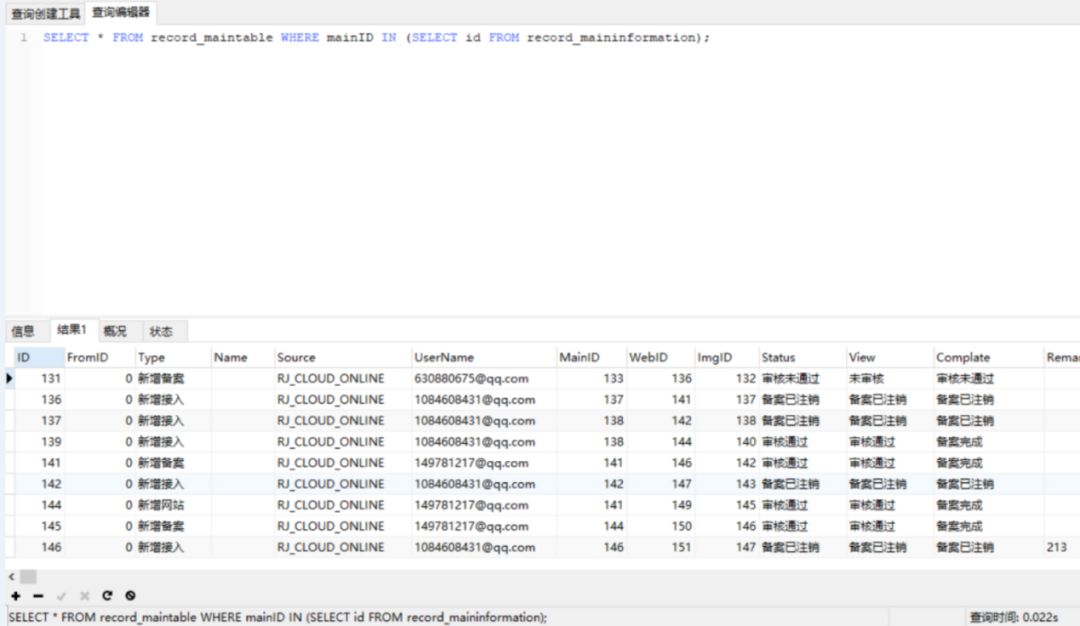The height and width of the screenshot is (626, 1080).
Task: Apply changes with the checkmark icon
Action: [61, 596]
